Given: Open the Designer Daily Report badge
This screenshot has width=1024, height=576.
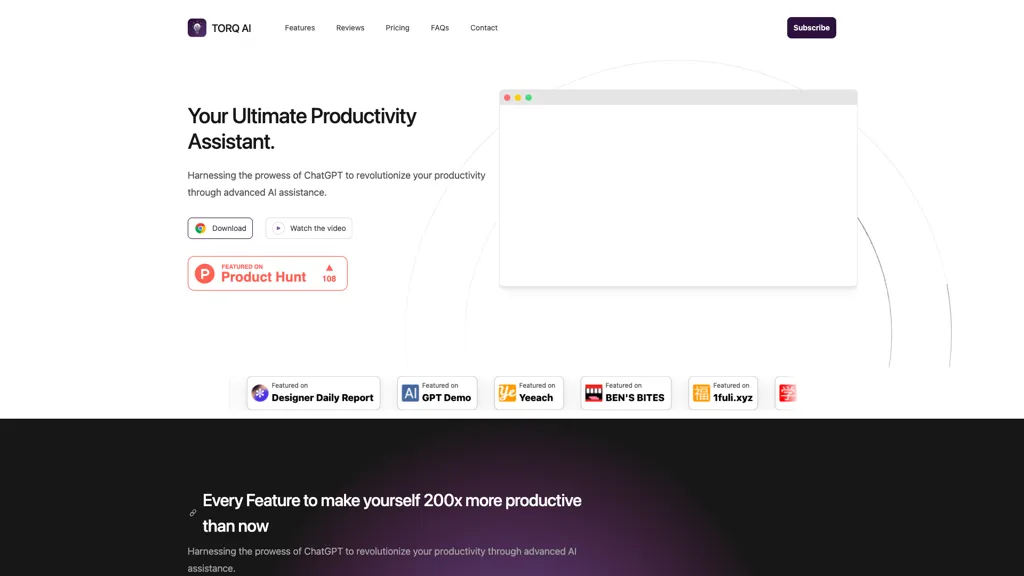Looking at the screenshot, I should coord(313,392).
